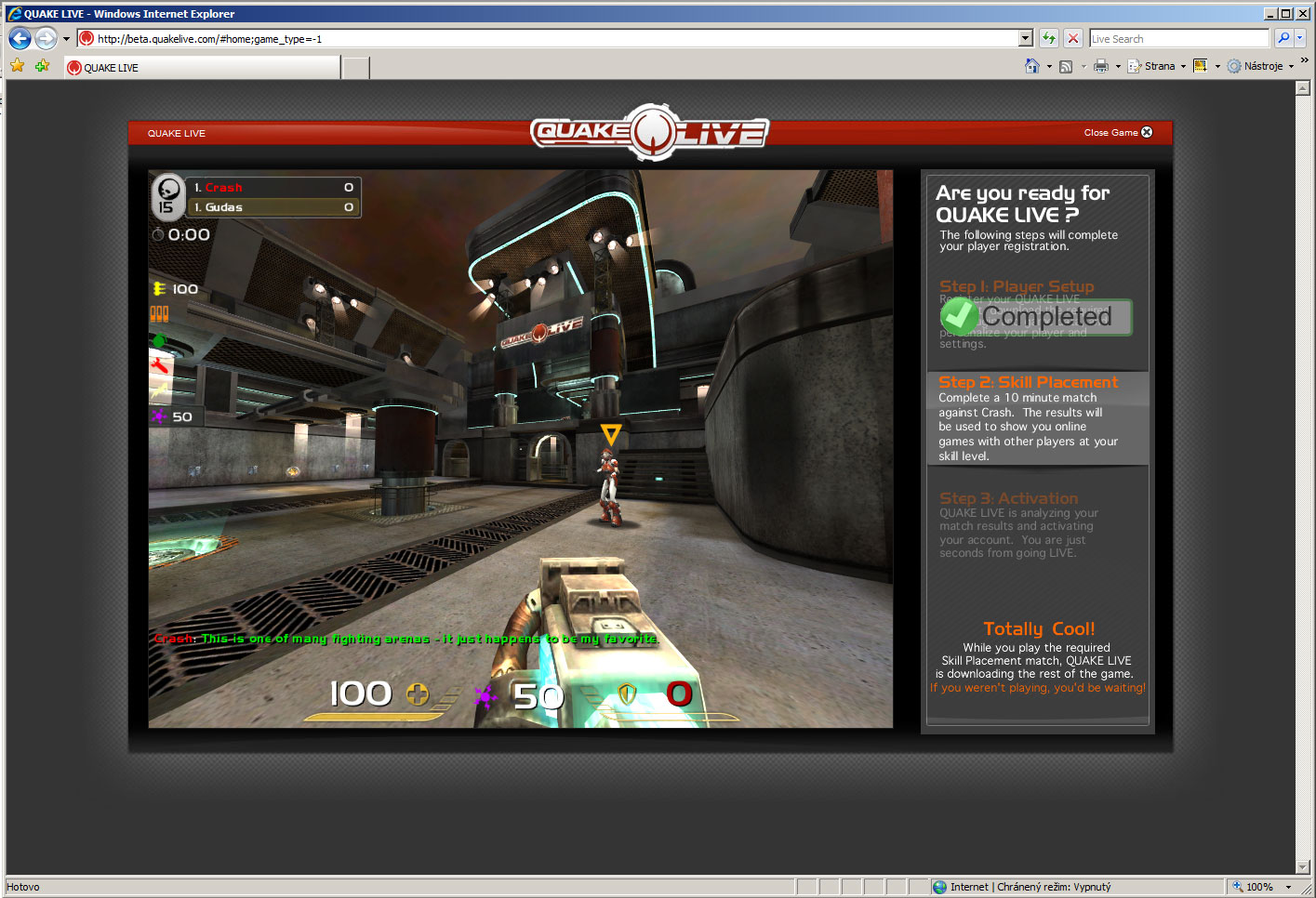1316x898 pixels.
Task: Click the browser Forward arrow button
Action: click(x=46, y=38)
